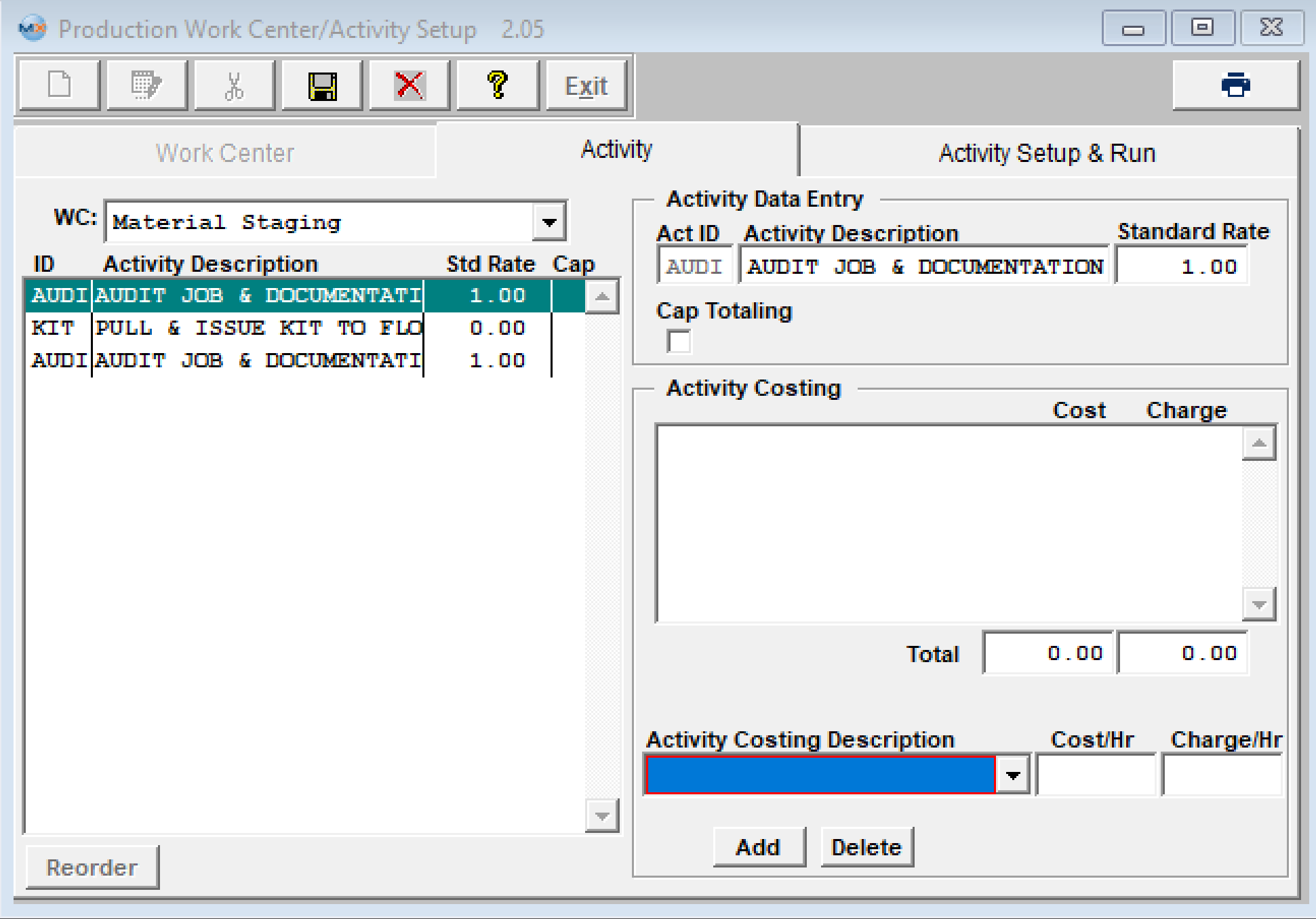The image size is (1316, 919).
Task: Switch to the Work Center tab
Action: point(225,153)
